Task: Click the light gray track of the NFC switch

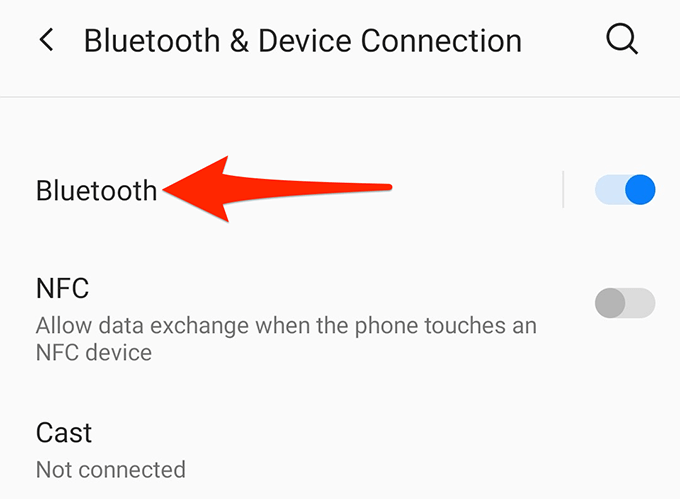Action: (641, 303)
